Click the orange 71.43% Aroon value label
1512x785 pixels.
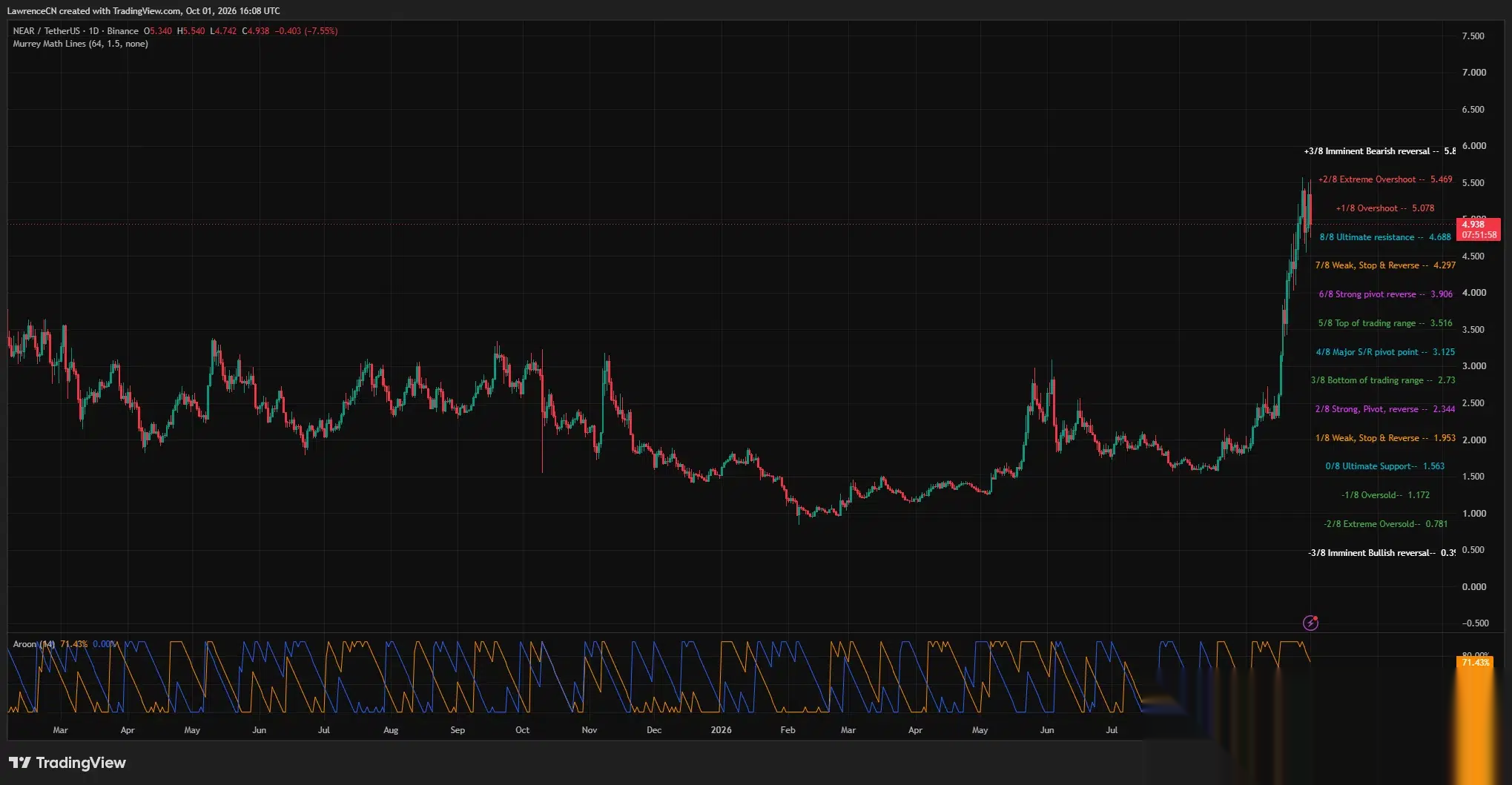point(1475,662)
